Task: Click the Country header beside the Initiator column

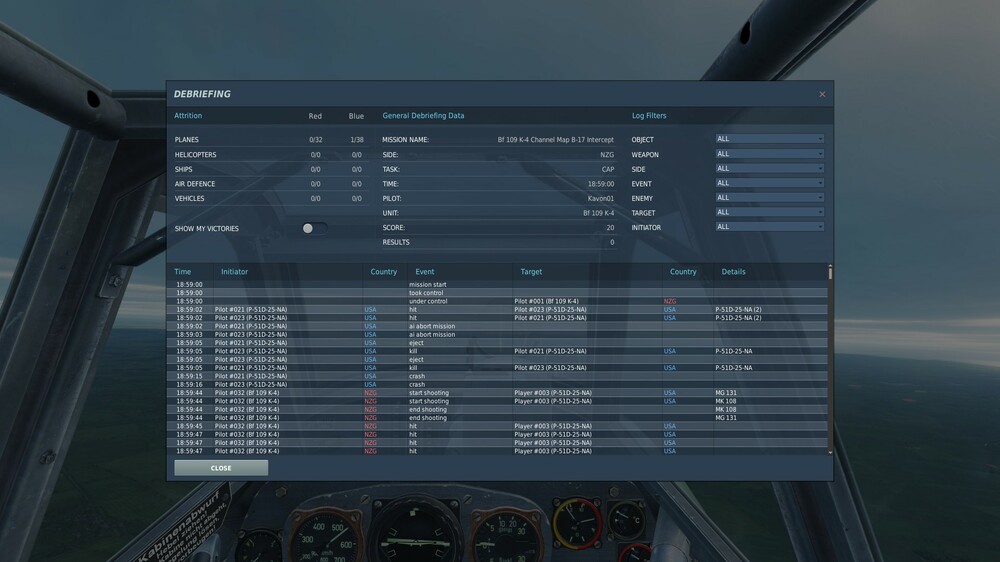Action: tap(383, 272)
